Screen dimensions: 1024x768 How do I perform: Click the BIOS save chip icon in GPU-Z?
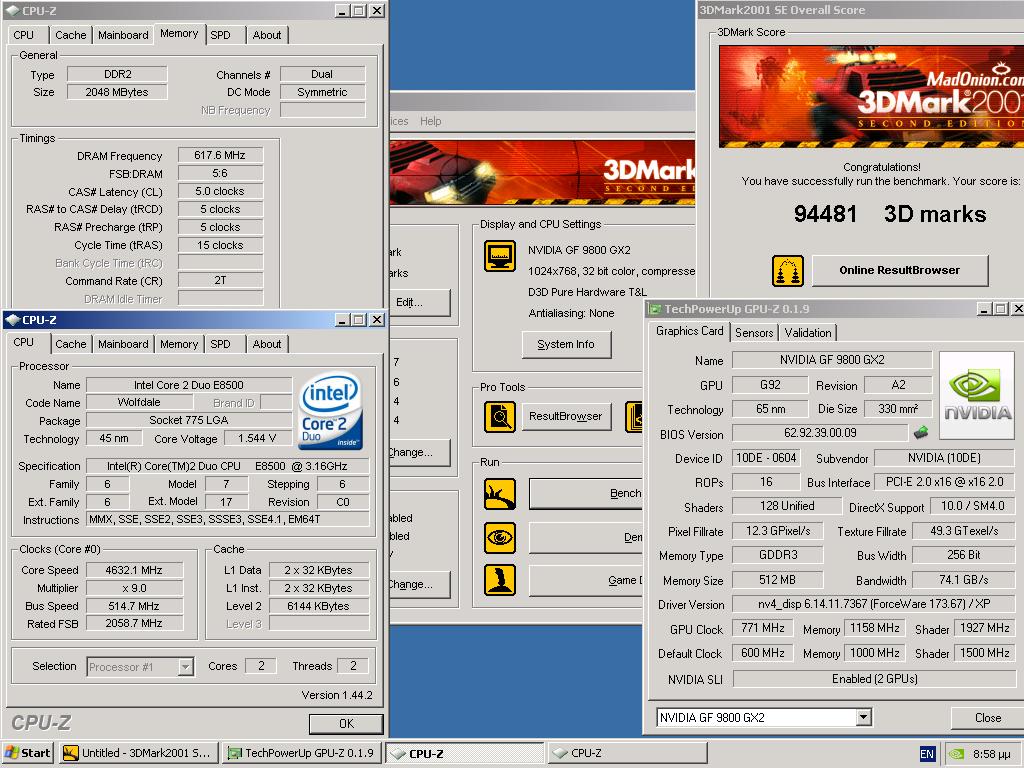coord(921,432)
